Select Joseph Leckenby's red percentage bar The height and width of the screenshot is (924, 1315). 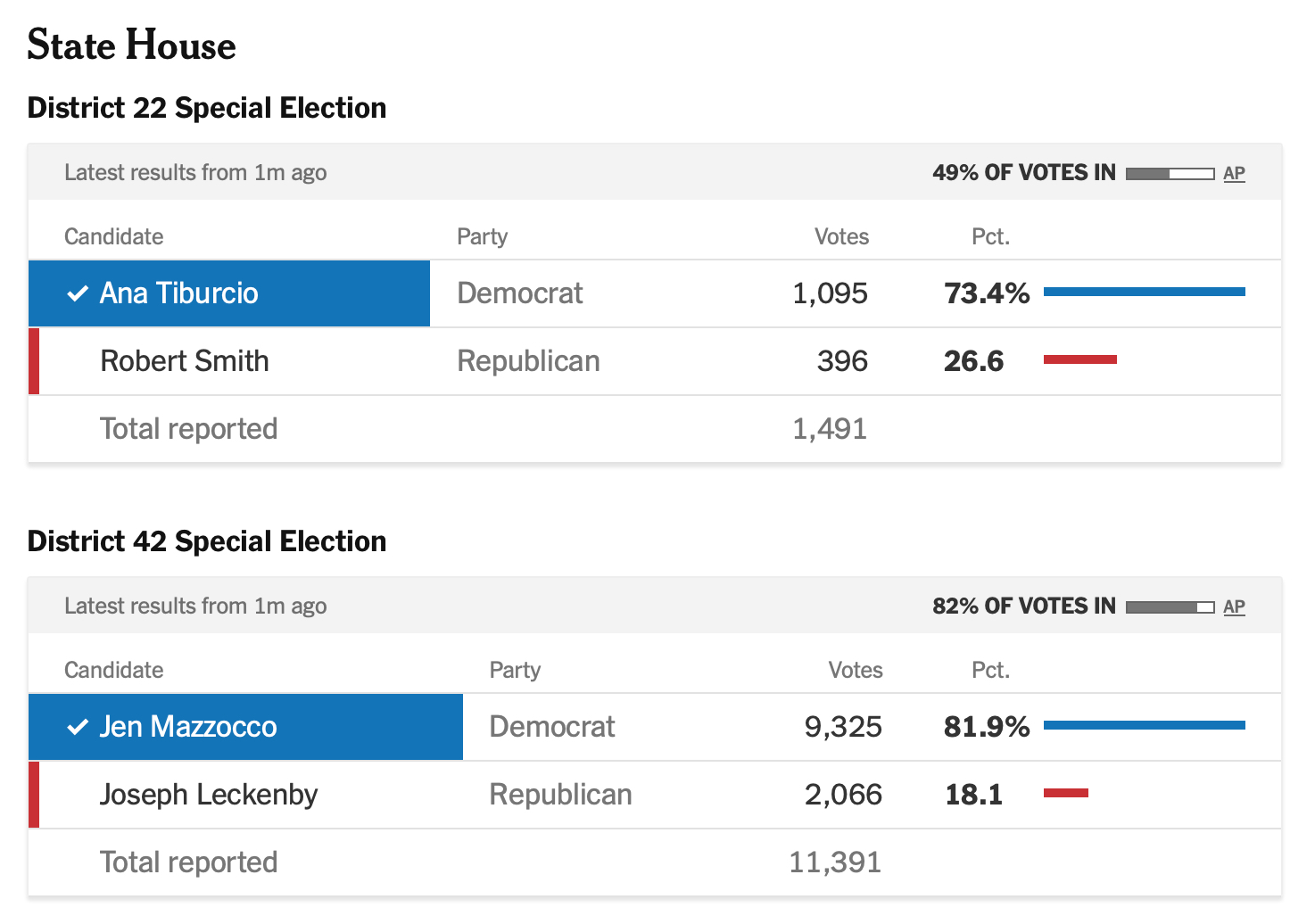tap(1065, 793)
